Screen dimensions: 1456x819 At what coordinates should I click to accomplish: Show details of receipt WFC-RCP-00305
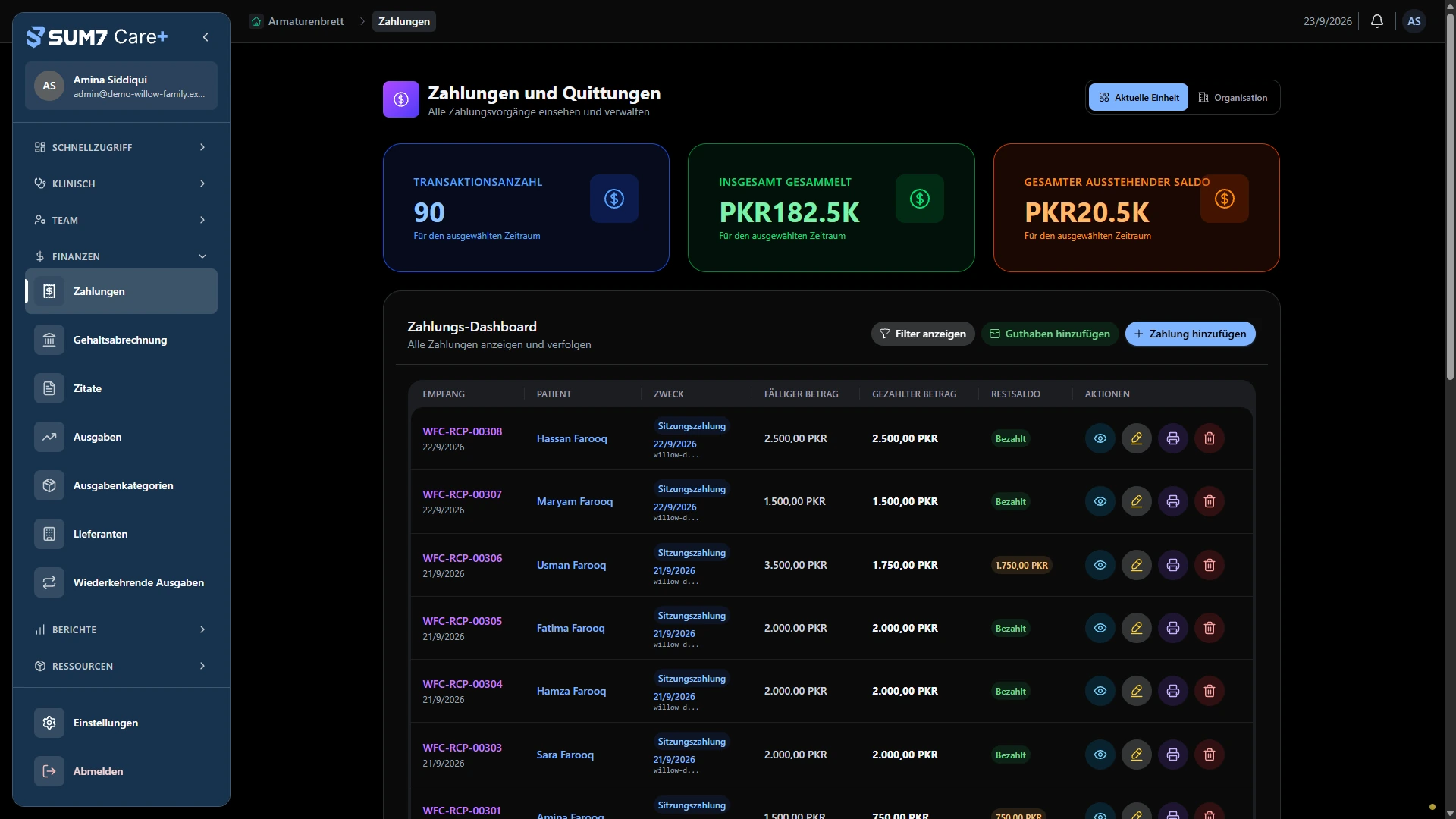[x=1100, y=628]
